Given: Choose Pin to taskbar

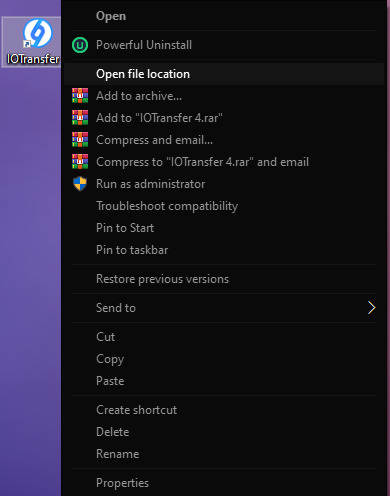Looking at the screenshot, I should 224,250.
